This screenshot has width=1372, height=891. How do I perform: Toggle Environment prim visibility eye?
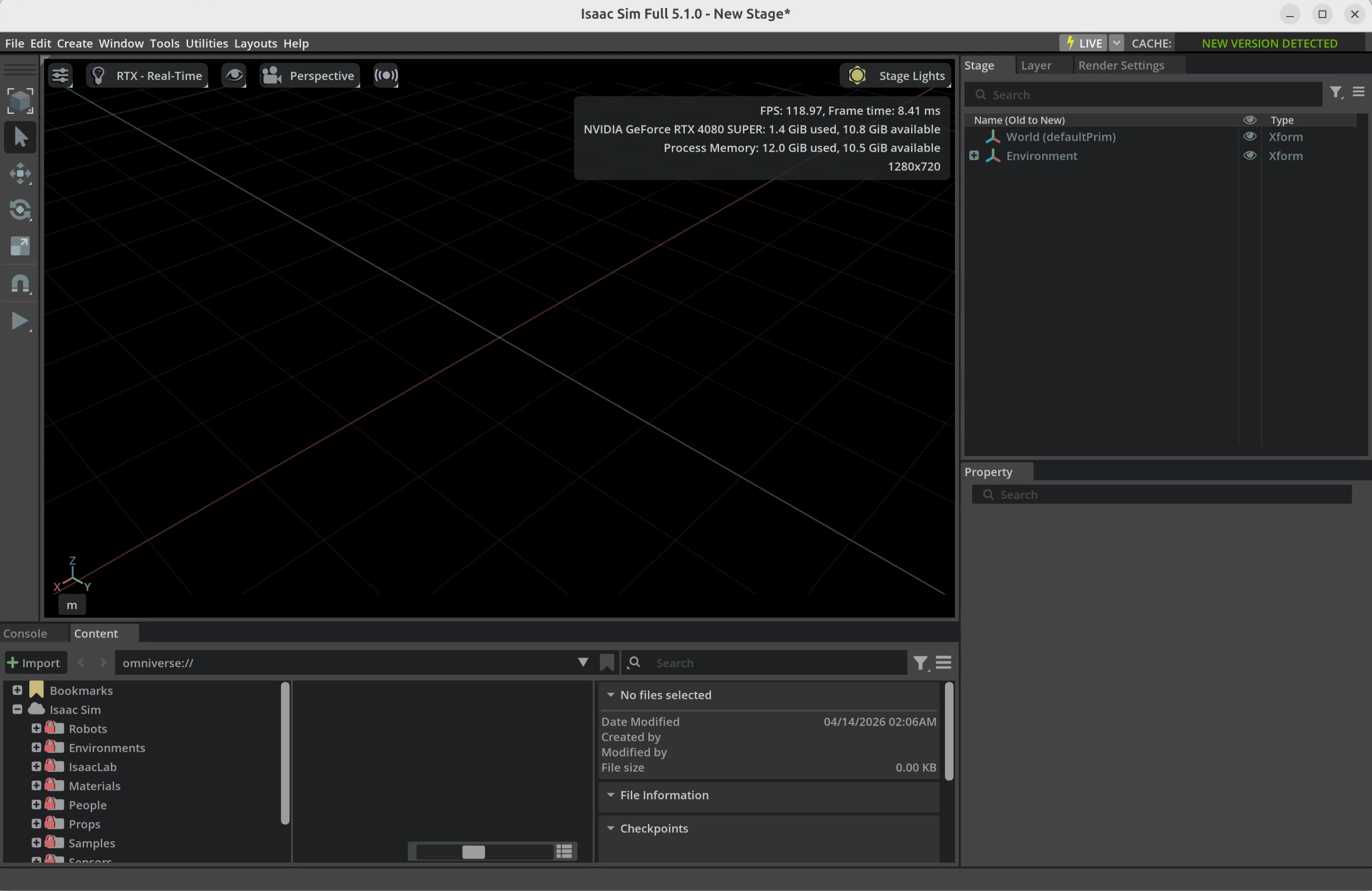(1249, 156)
